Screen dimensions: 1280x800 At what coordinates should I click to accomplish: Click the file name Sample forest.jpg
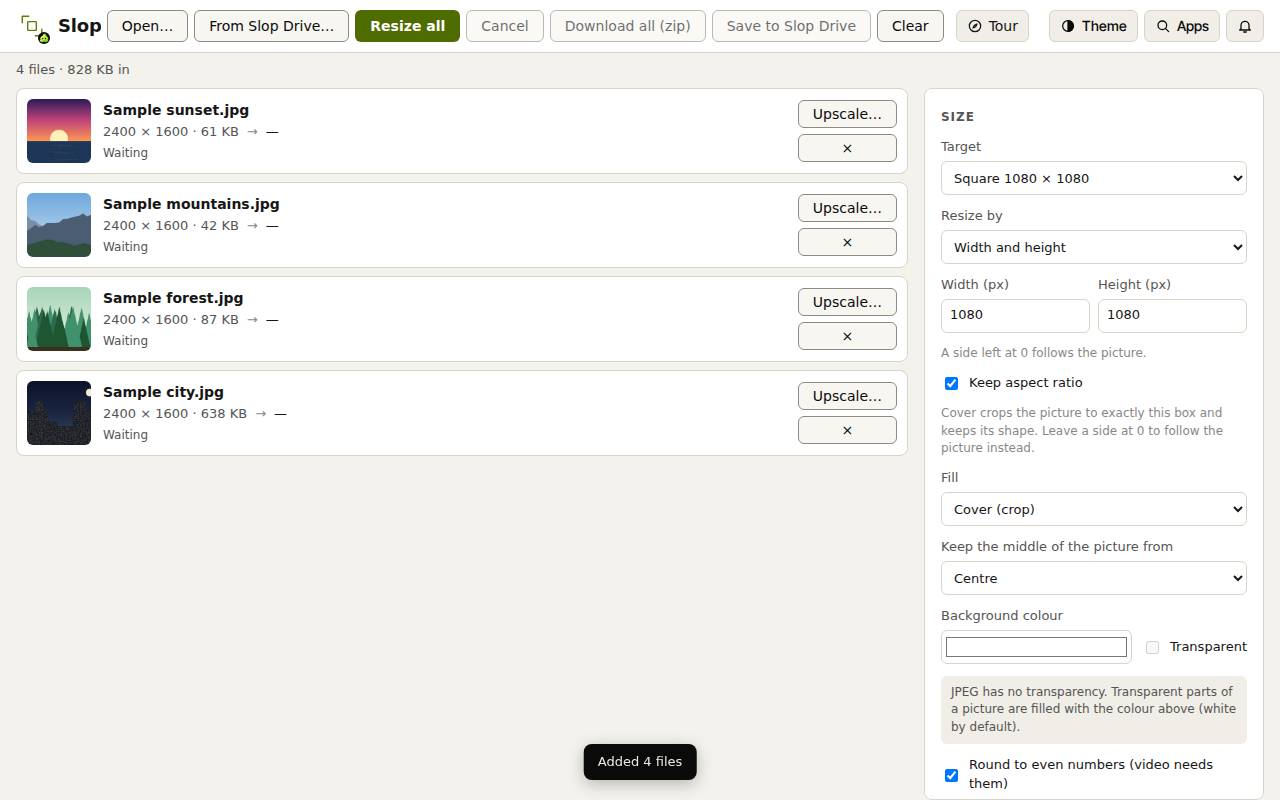point(173,298)
